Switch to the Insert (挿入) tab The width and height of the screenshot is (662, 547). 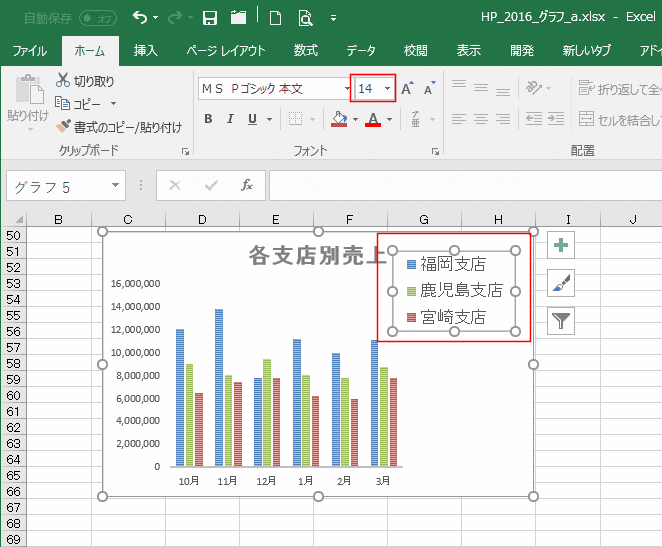click(146, 51)
